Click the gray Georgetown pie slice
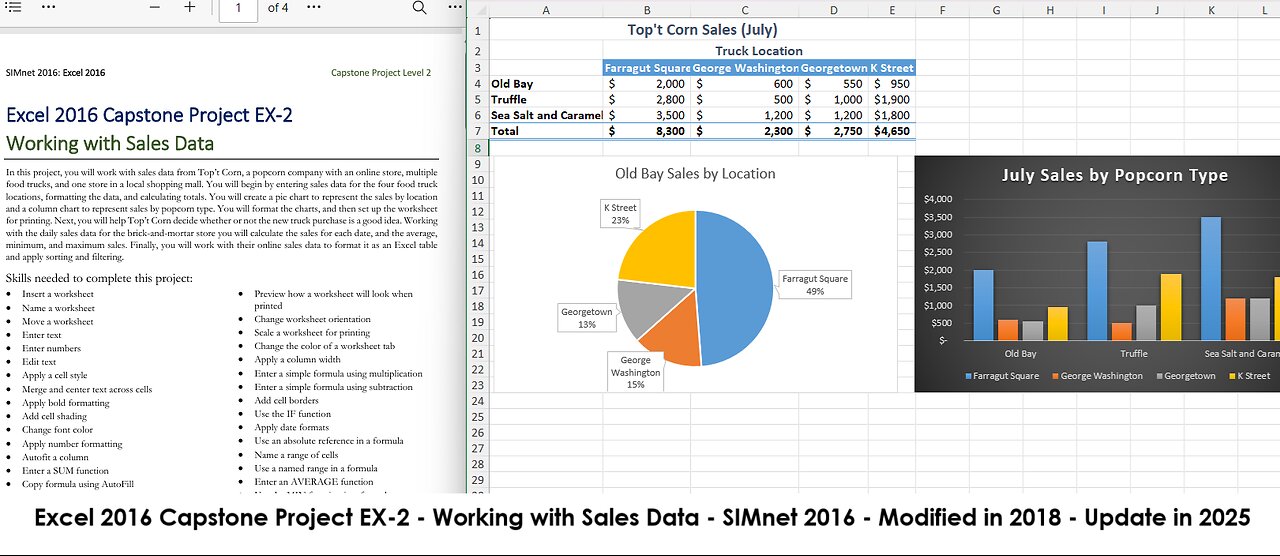The height and width of the screenshot is (556, 1280). (x=640, y=308)
